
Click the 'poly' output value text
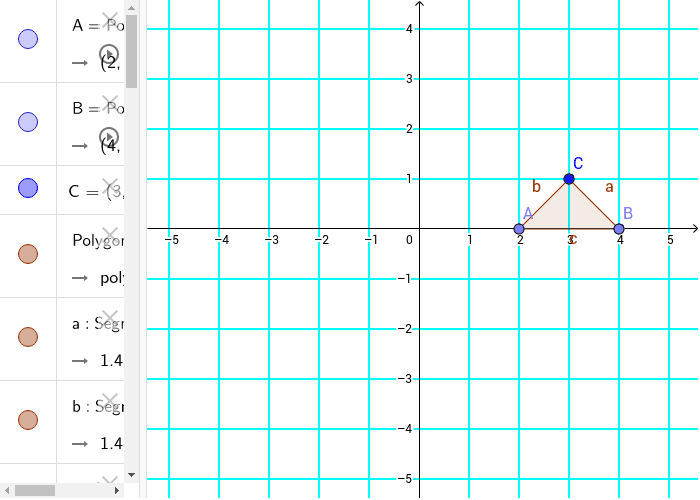[x=112, y=279]
